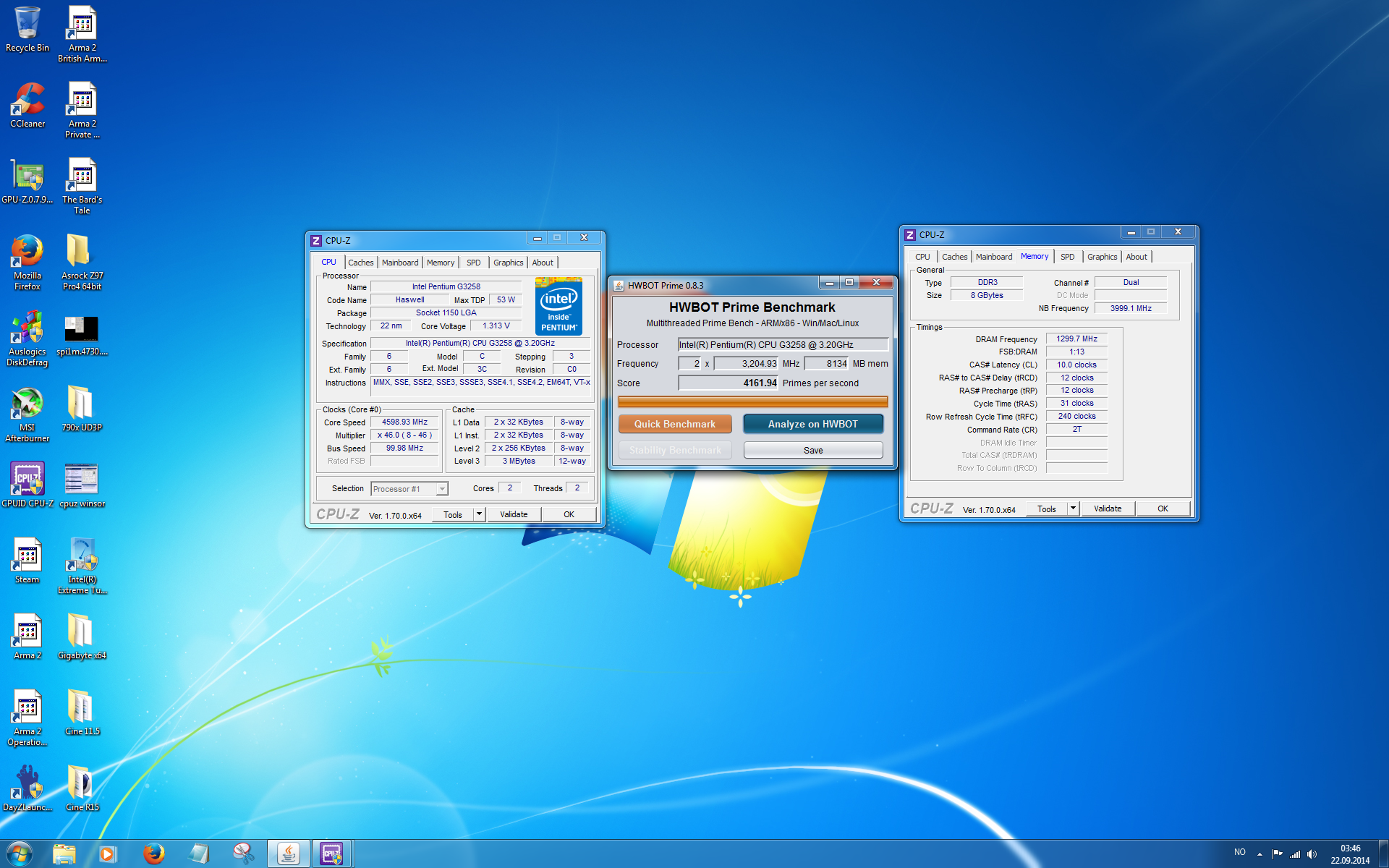This screenshot has width=1389, height=868.
Task: Open Gigabyte x64 folder
Action: point(82,637)
